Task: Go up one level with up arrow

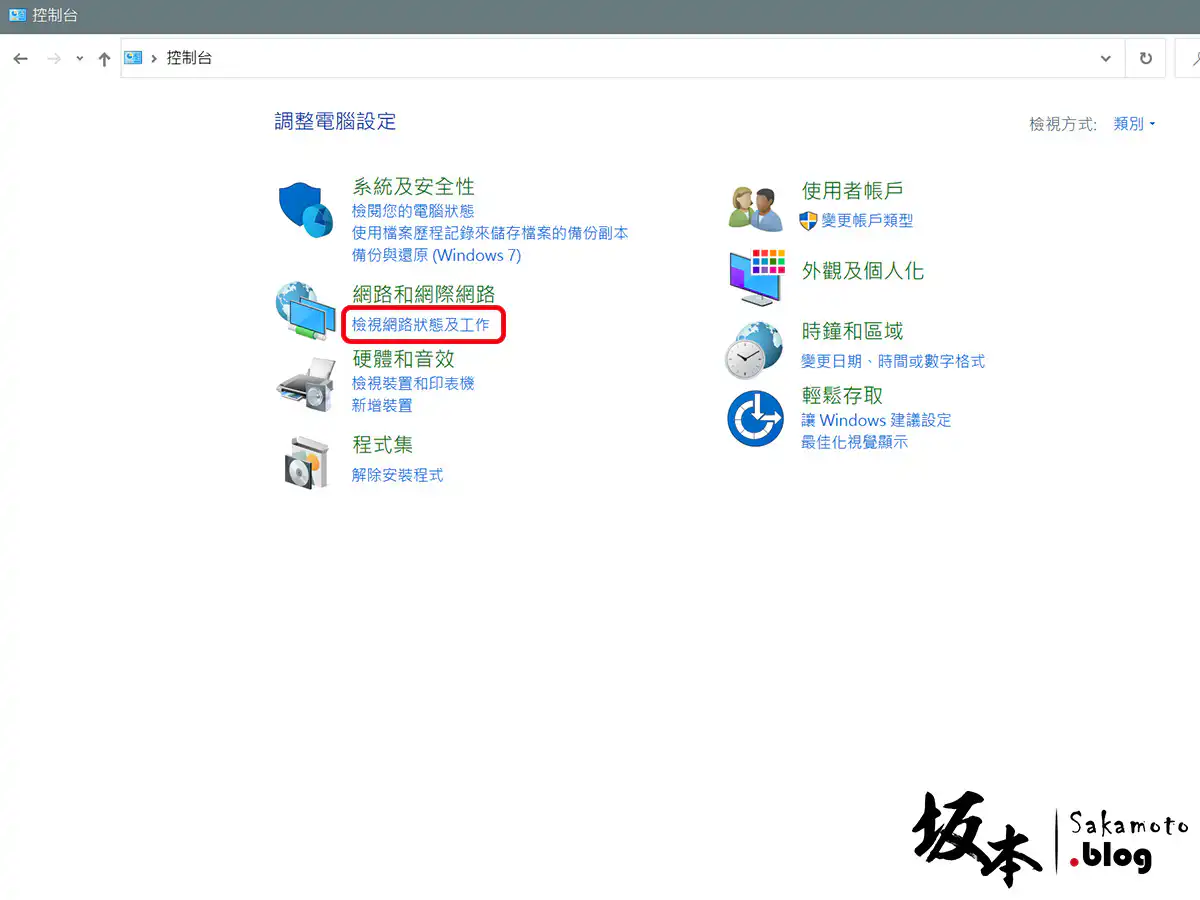Action: 104,59
